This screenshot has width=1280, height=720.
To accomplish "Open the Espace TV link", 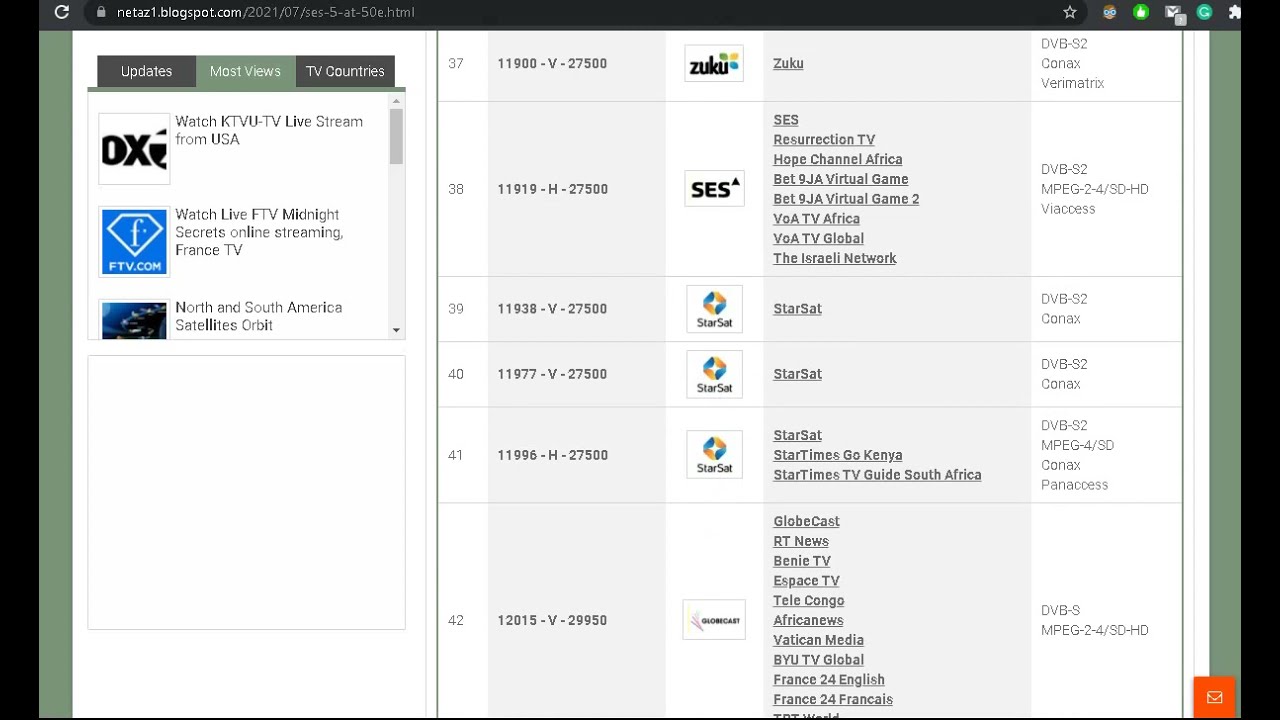I will (806, 581).
